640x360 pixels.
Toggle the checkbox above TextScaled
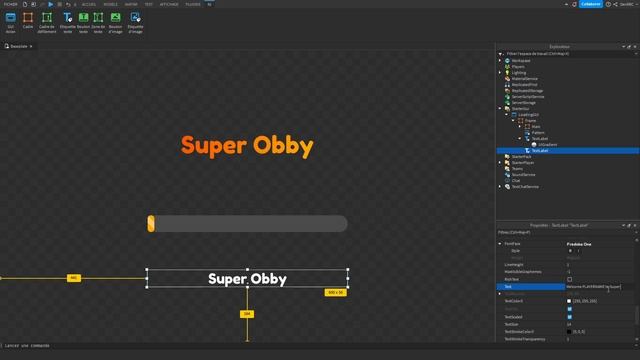tap(569, 309)
